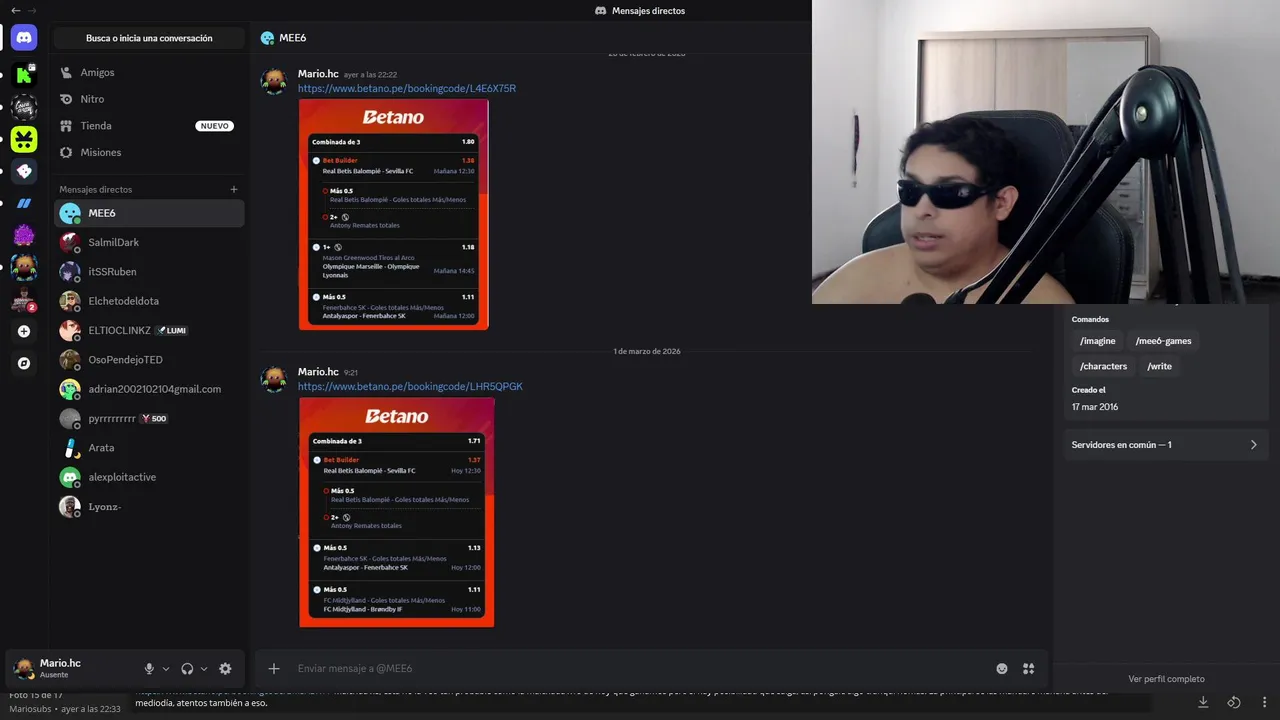Viewport: 1280px width, 720px height.
Task: Open the Misiones quests page
Action: click(148, 152)
